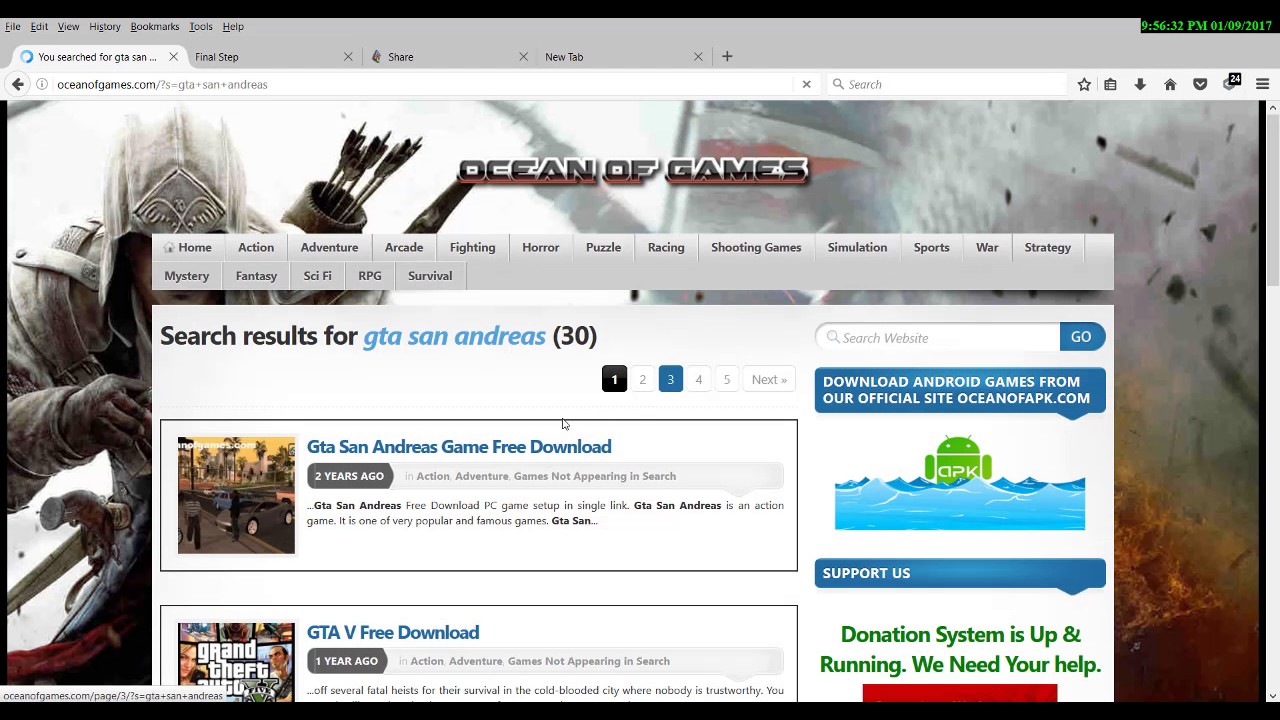Open the Mystery category
The image size is (1280, 720).
[x=187, y=276]
